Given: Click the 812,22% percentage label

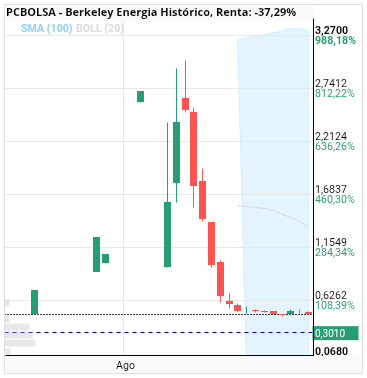Looking at the screenshot, I should point(335,93).
